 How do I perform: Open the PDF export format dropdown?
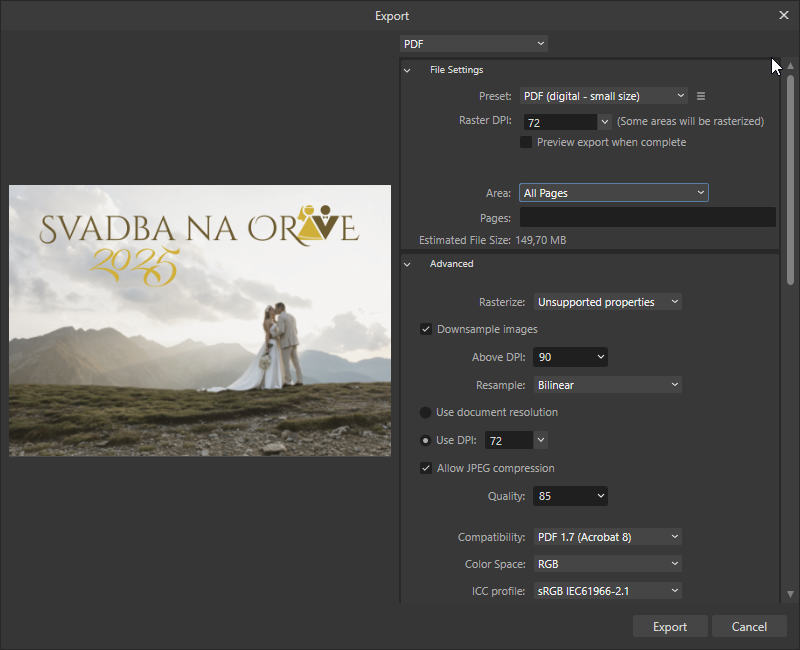474,43
